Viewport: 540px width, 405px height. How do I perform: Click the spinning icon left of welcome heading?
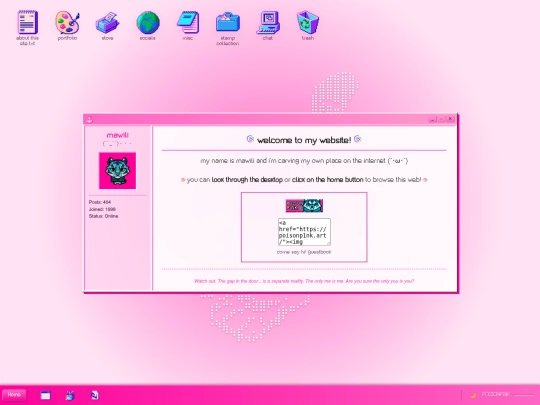coord(250,139)
